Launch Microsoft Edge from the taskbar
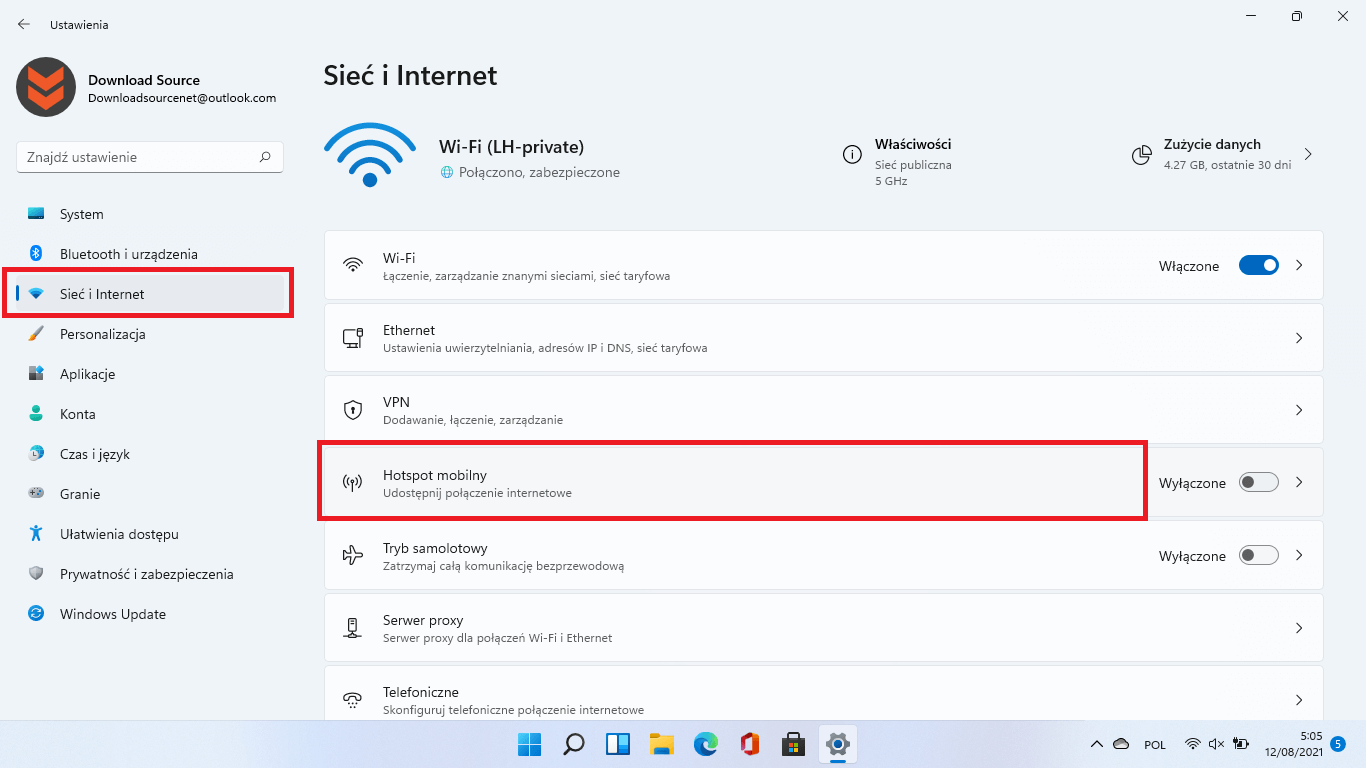This screenshot has width=1366, height=768. point(706,744)
